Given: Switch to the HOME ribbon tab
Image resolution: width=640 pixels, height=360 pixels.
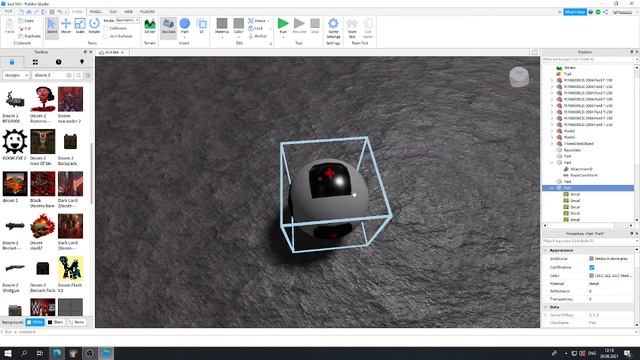Looking at the screenshot, I should [x=77, y=11].
